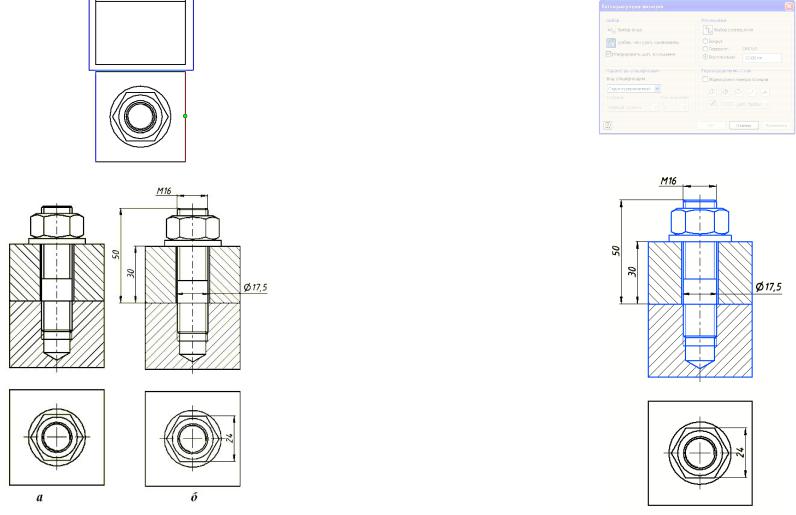The height and width of the screenshot is (515, 796).
Task: Click the 24 nut size dimension beside the right top view
Action: pyautogui.click(x=740, y=452)
